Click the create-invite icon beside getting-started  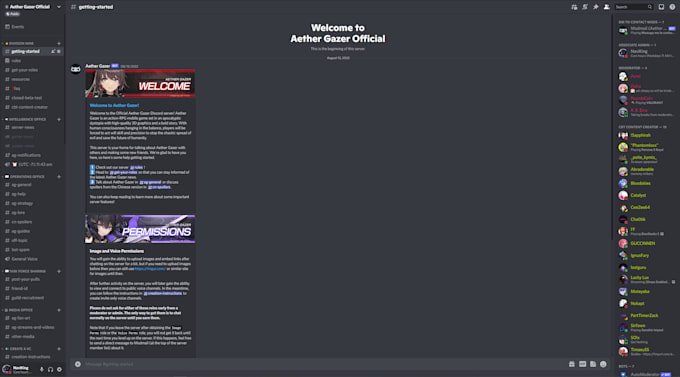pos(53,52)
